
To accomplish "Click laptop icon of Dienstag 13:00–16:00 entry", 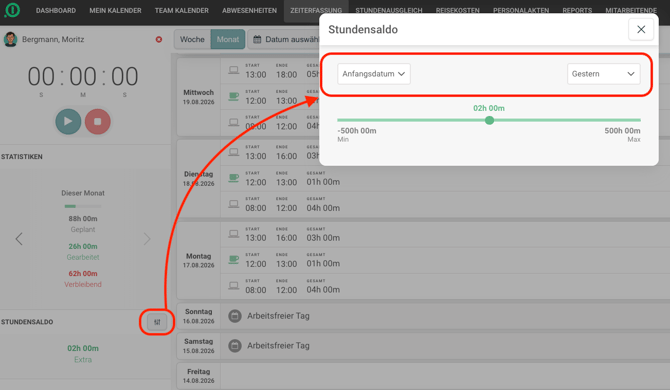I will coord(233,152).
